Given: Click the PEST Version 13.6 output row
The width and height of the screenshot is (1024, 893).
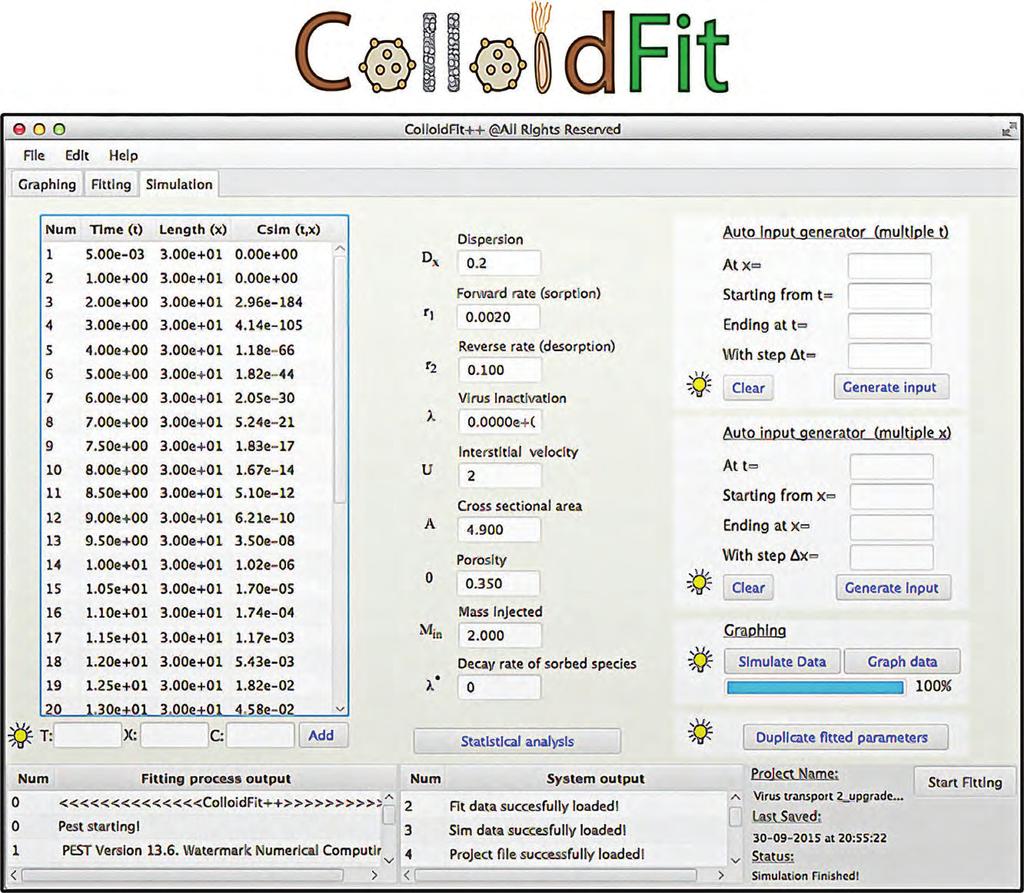Looking at the screenshot, I should tap(196, 851).
